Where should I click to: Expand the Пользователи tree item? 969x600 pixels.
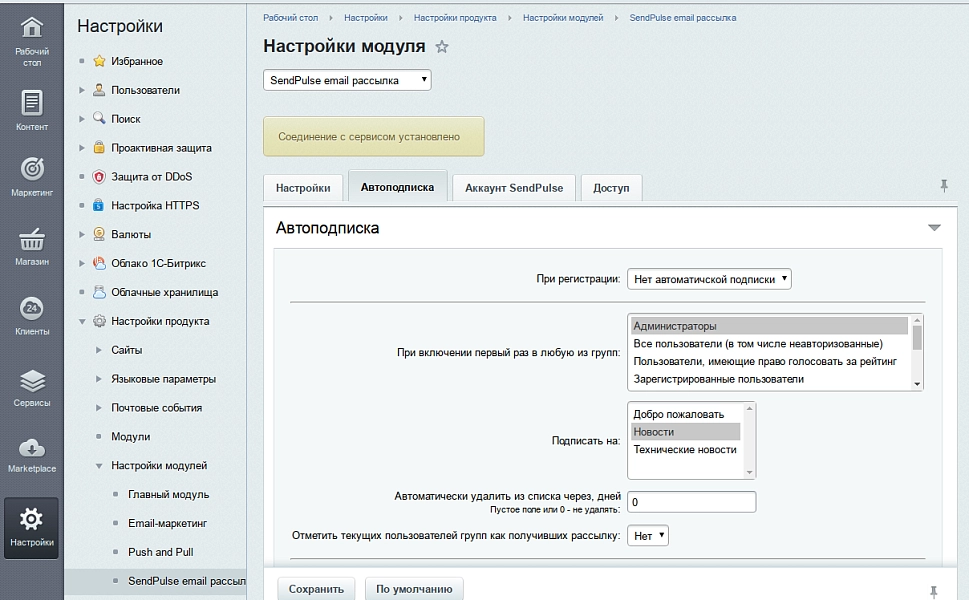pyautogui.click(x=82, y=90)
